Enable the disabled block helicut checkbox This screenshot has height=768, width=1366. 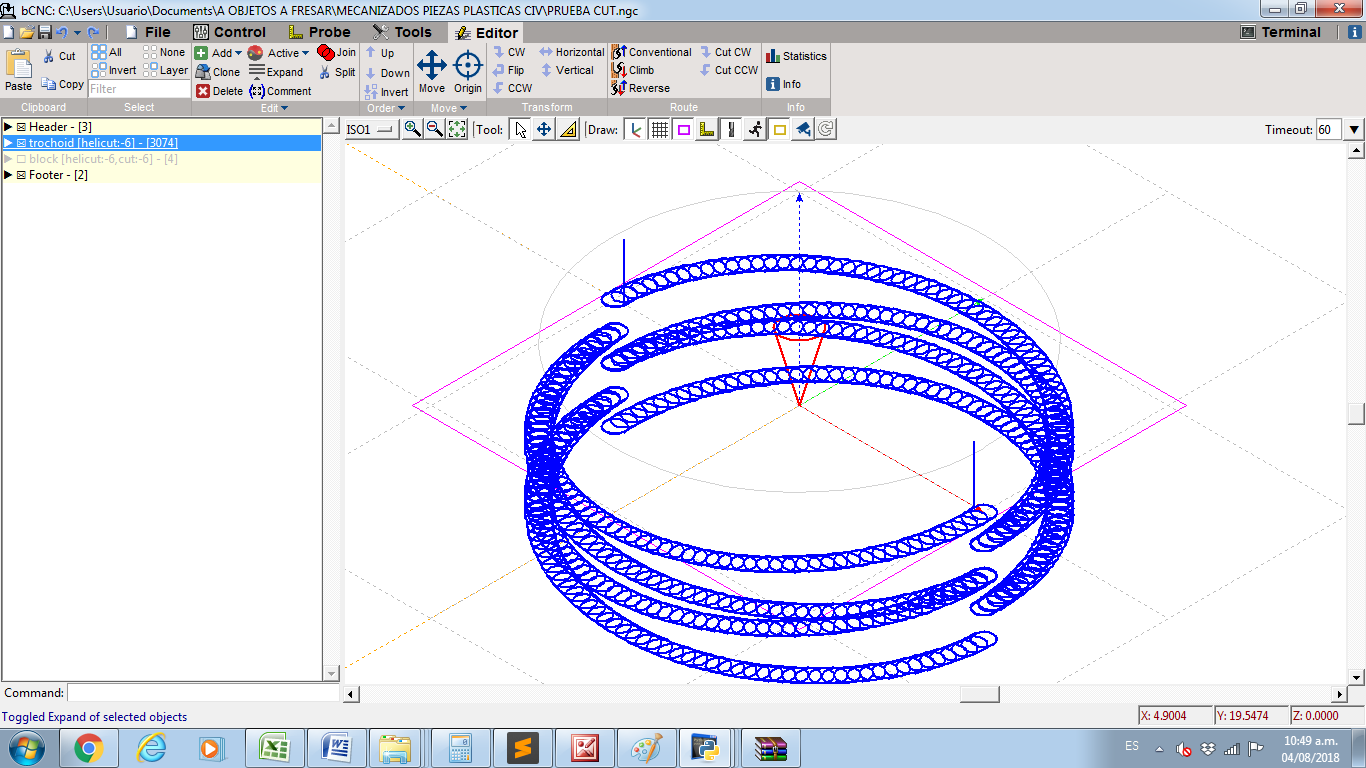click(x=22, y=159)
